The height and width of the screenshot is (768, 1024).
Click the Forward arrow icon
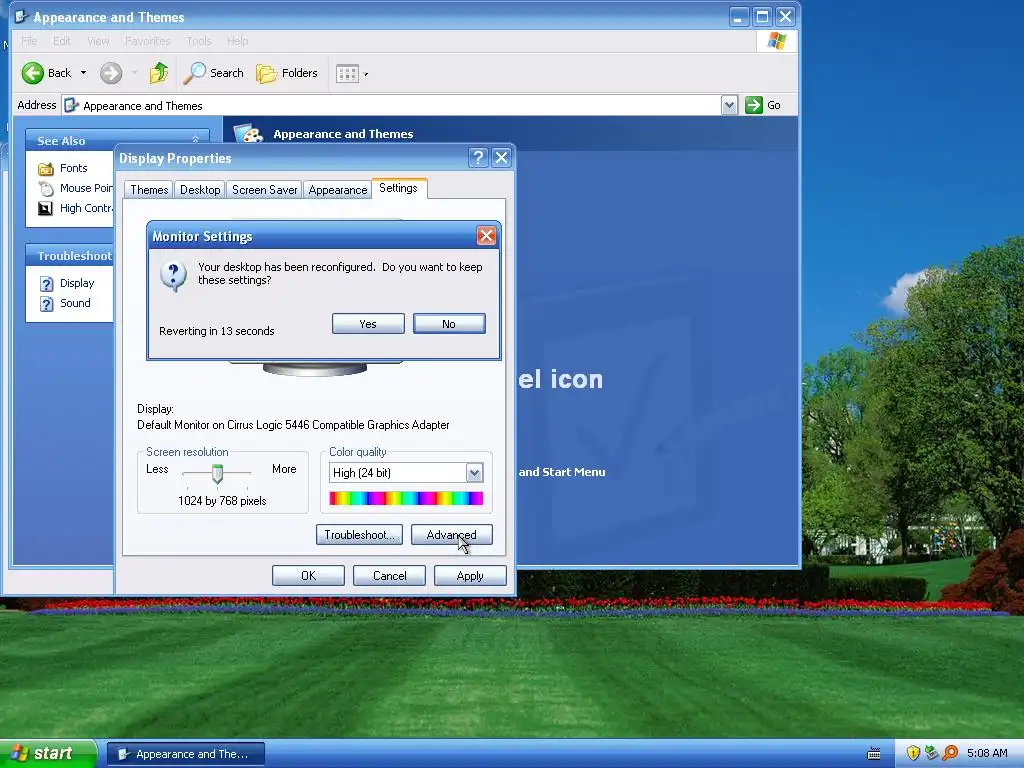(x=111, y=73)
